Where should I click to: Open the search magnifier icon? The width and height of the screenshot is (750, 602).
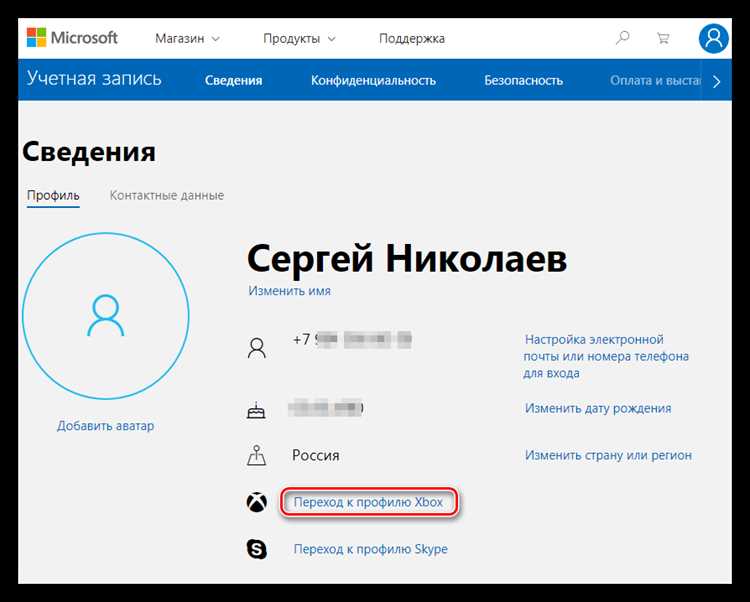[622, 38]
